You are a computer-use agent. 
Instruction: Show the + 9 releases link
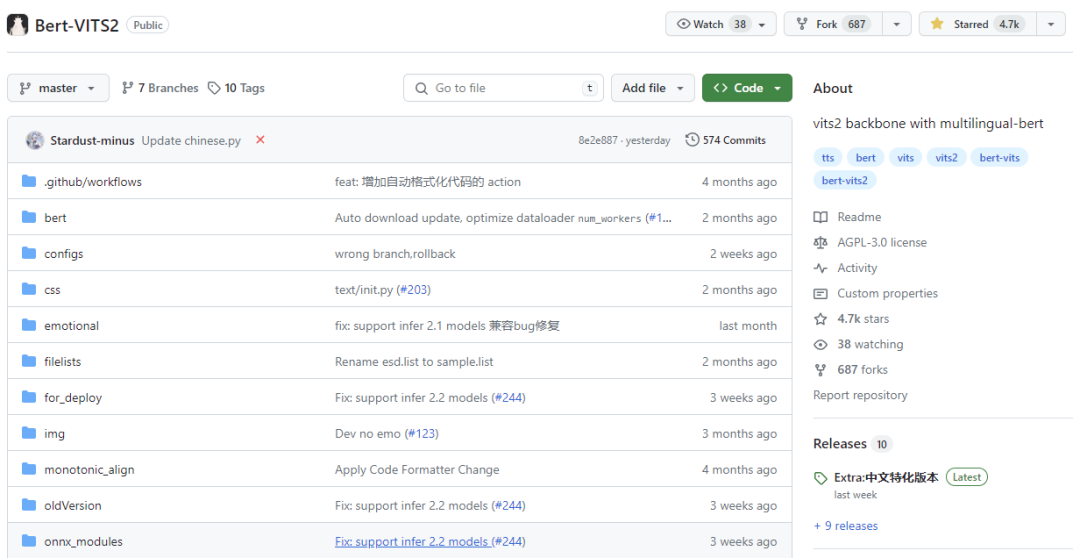tap(846, 526)
